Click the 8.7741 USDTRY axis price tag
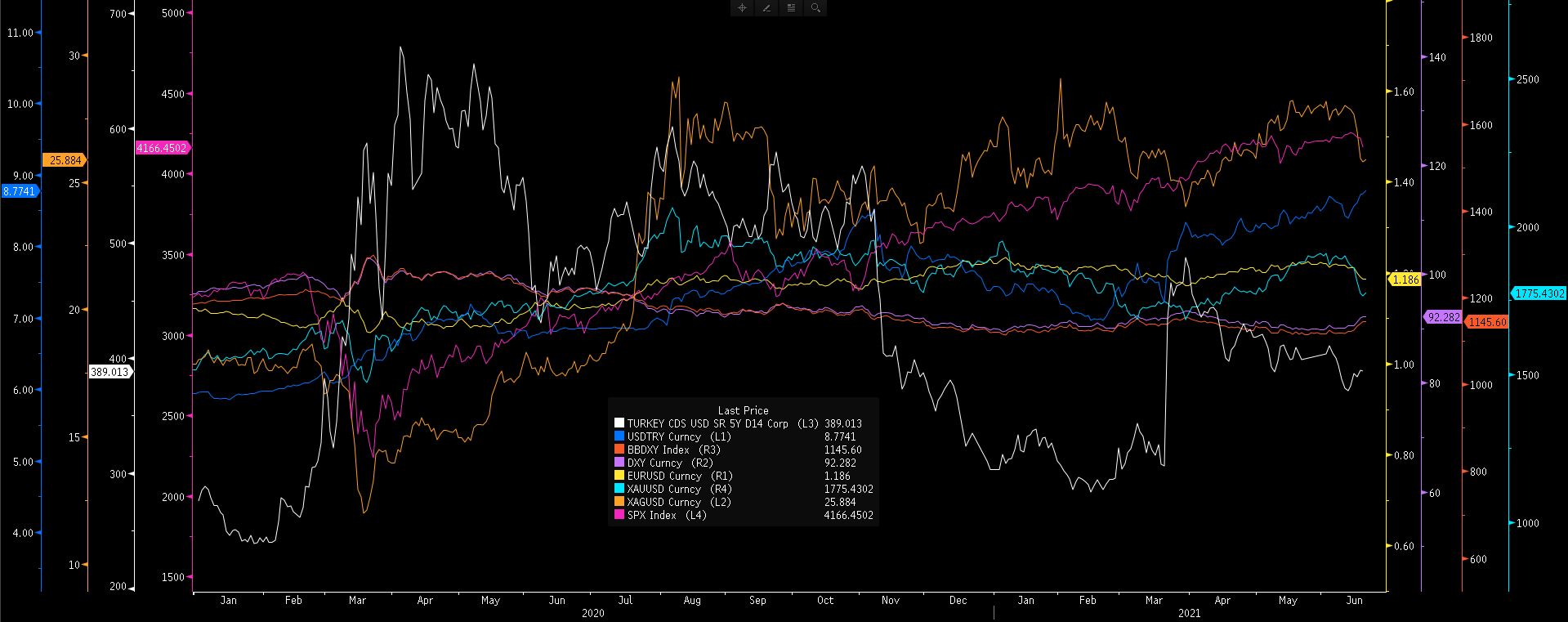Image resolution: width=1568 pixels, height=622 pixels. pos(20,191)
